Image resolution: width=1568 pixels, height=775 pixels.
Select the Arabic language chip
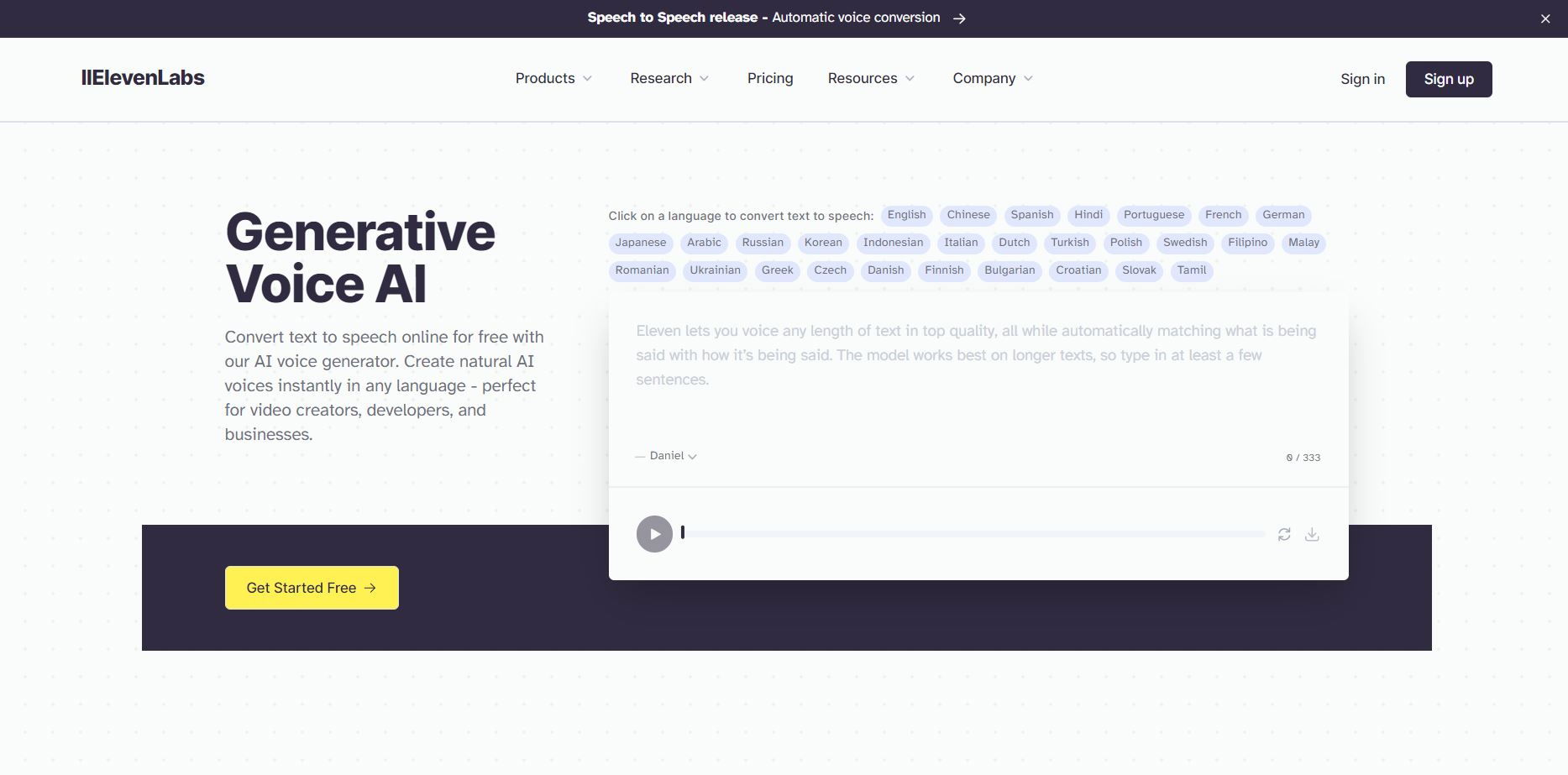pyautogui.click(x=704, y=243)
